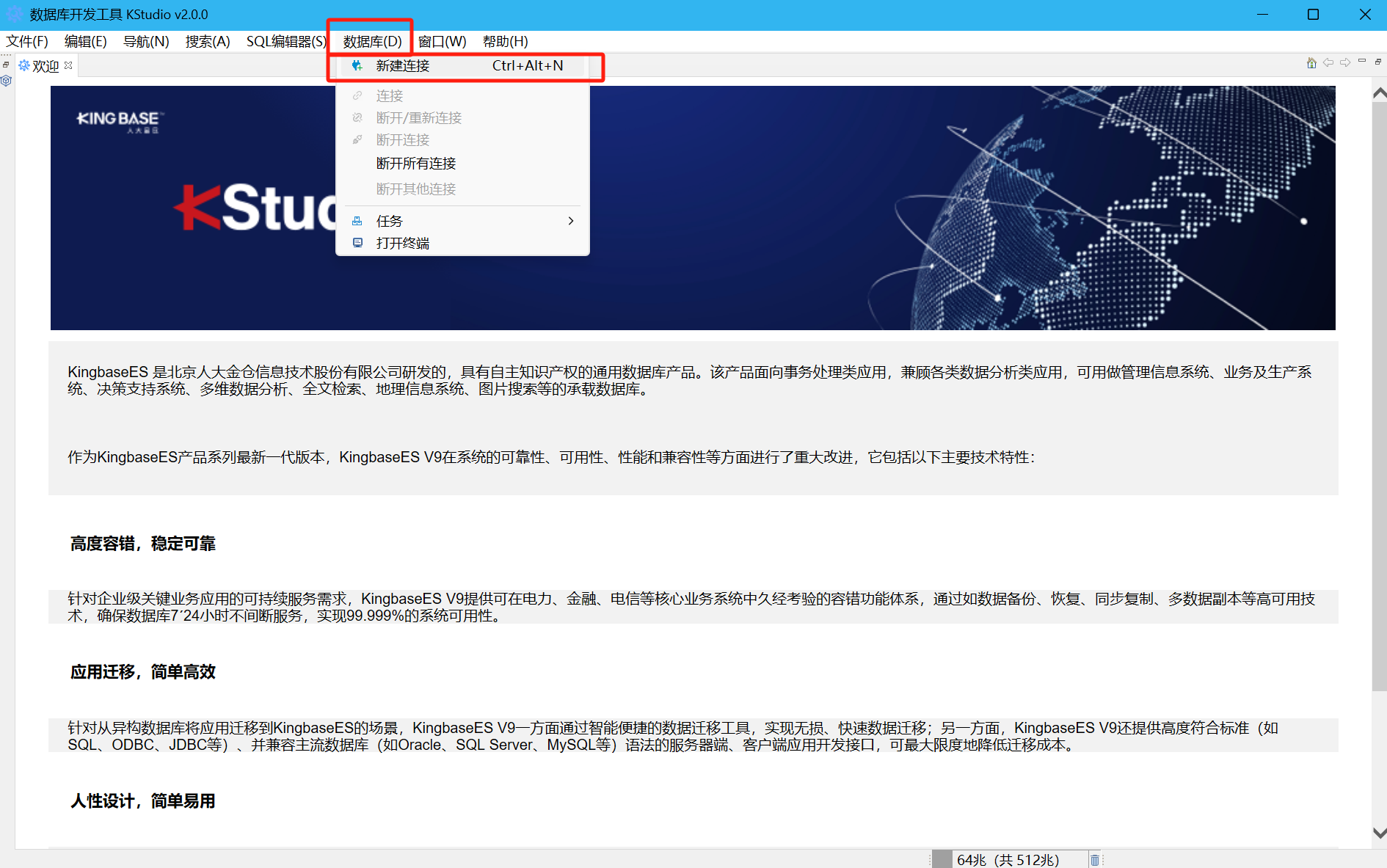Click the title text 数据库开发工具 KStudio v2.0.0
The height and width of the screenshot is (868, 1387).
(x=119, y=15)
